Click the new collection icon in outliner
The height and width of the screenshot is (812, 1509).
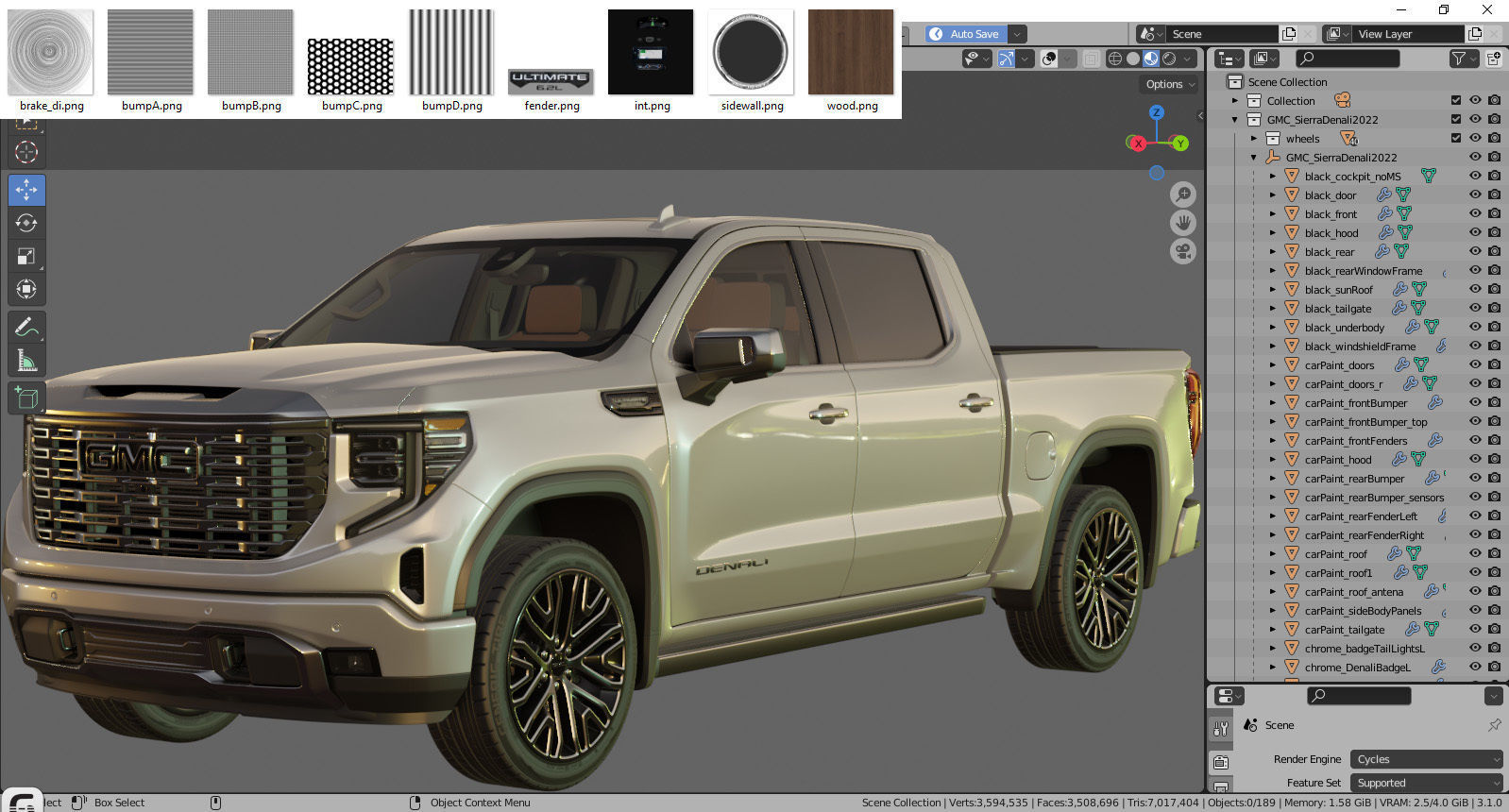1494,59
